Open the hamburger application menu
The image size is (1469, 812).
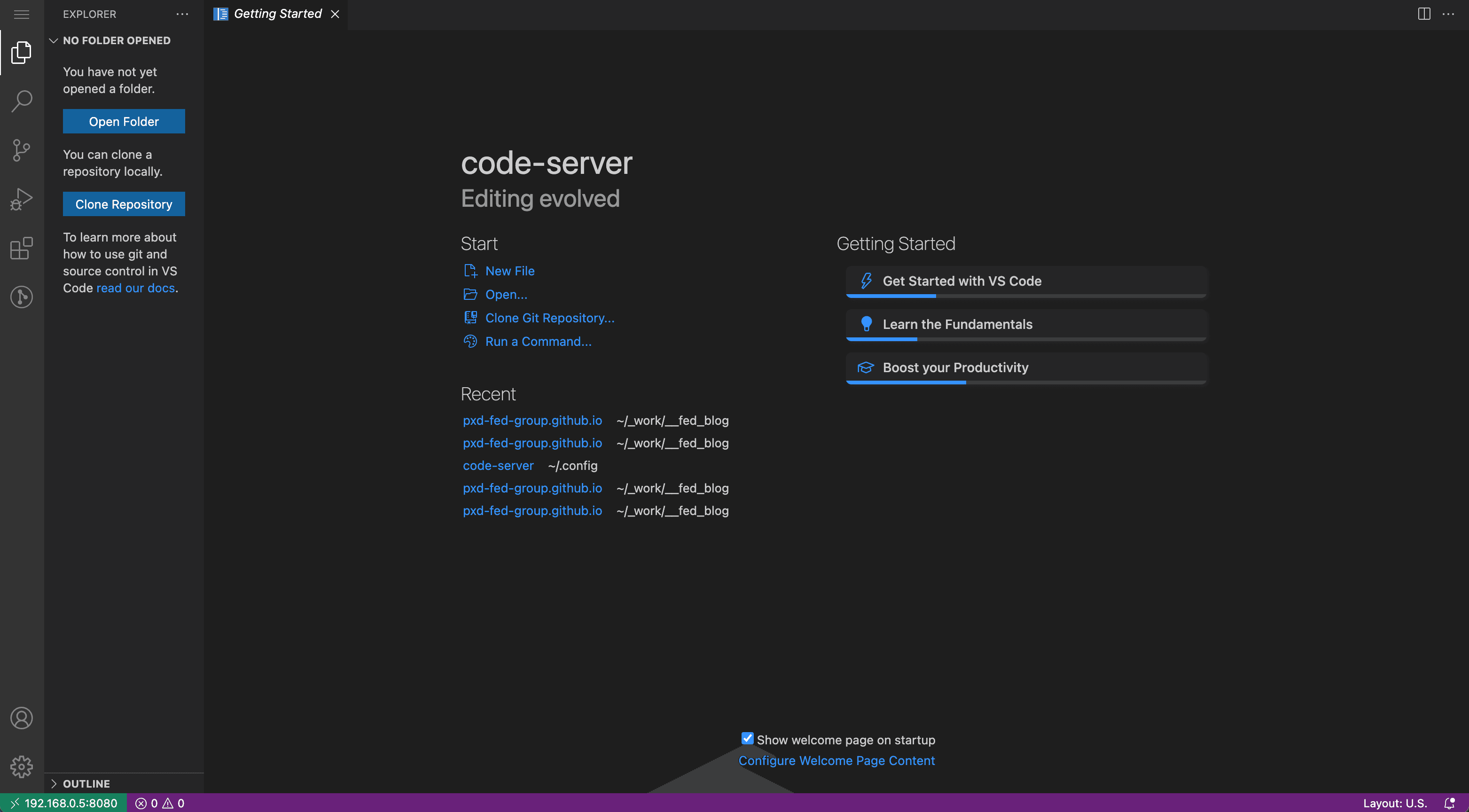[22, 14]
